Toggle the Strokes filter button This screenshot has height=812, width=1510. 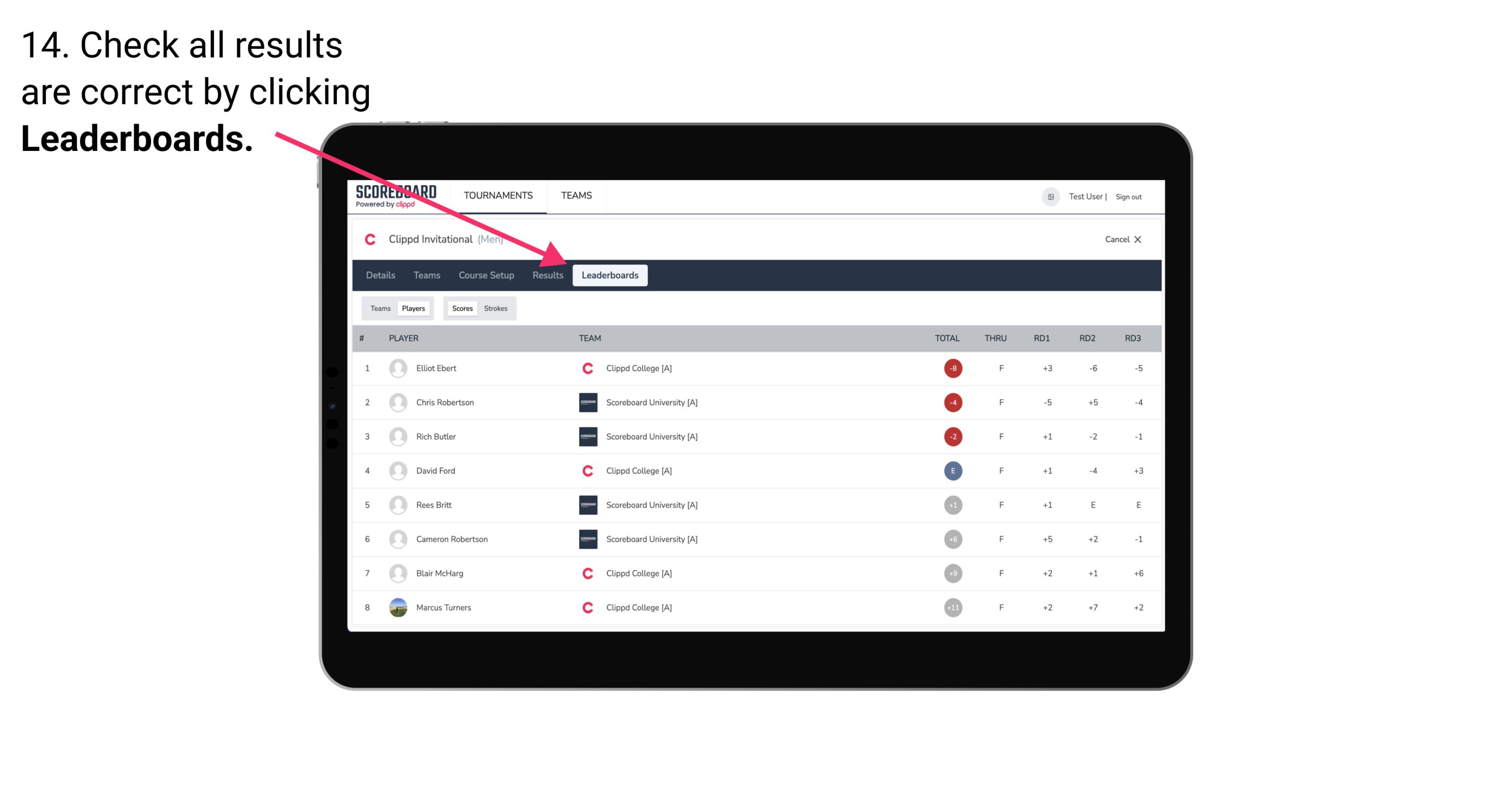point(495,308)
